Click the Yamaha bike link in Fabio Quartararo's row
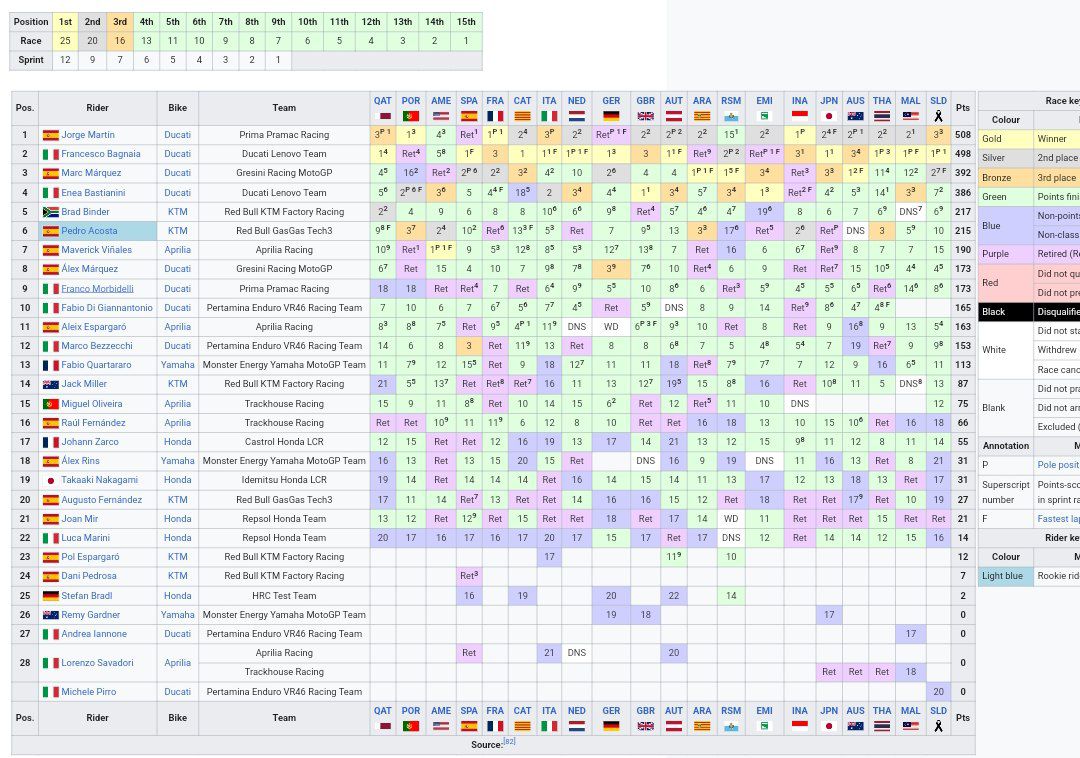The height and width of the screenshot is (758, 1080). 177,365
